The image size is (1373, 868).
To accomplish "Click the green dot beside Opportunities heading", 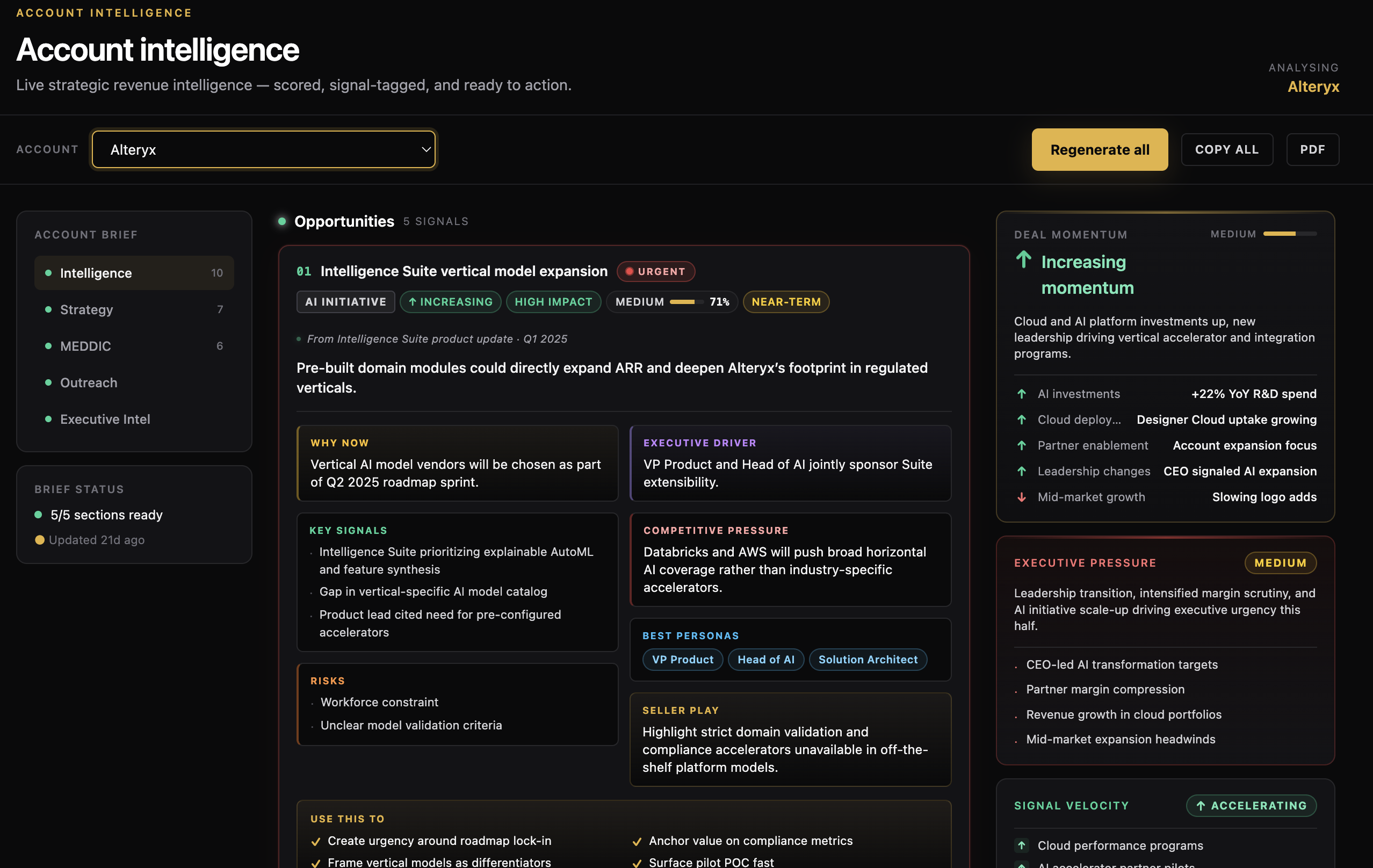I will tap(281, 221).
